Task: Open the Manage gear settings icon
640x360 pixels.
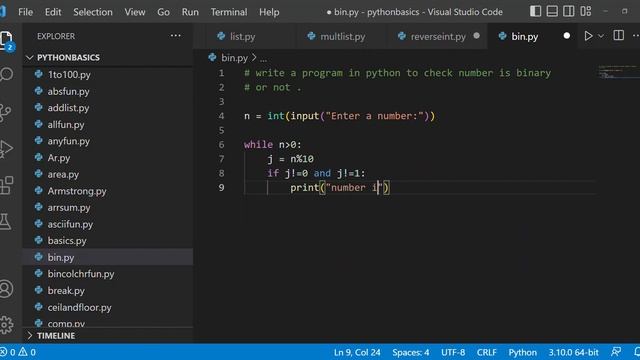Action: point(6,325)
